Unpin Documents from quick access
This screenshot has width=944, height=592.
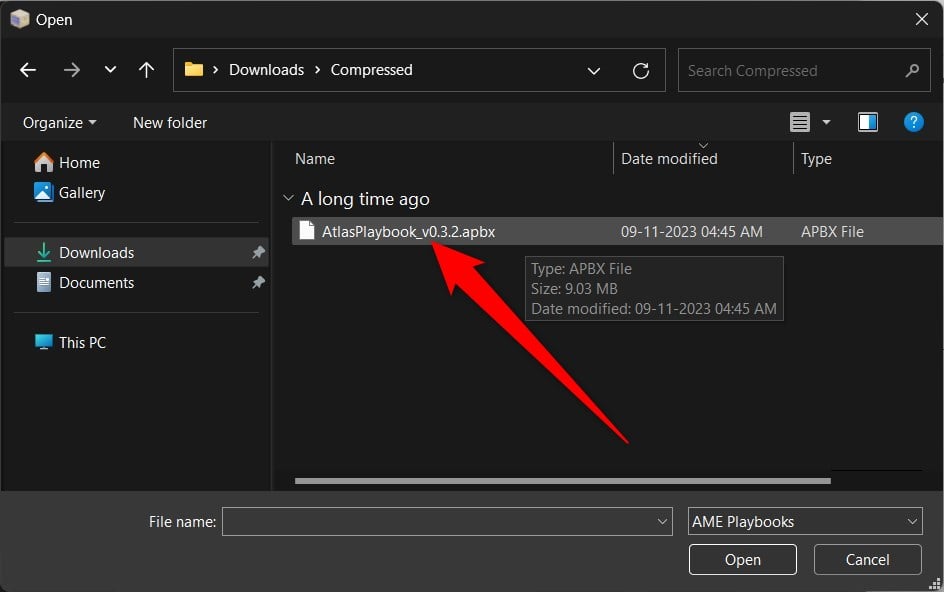point(258,282)
